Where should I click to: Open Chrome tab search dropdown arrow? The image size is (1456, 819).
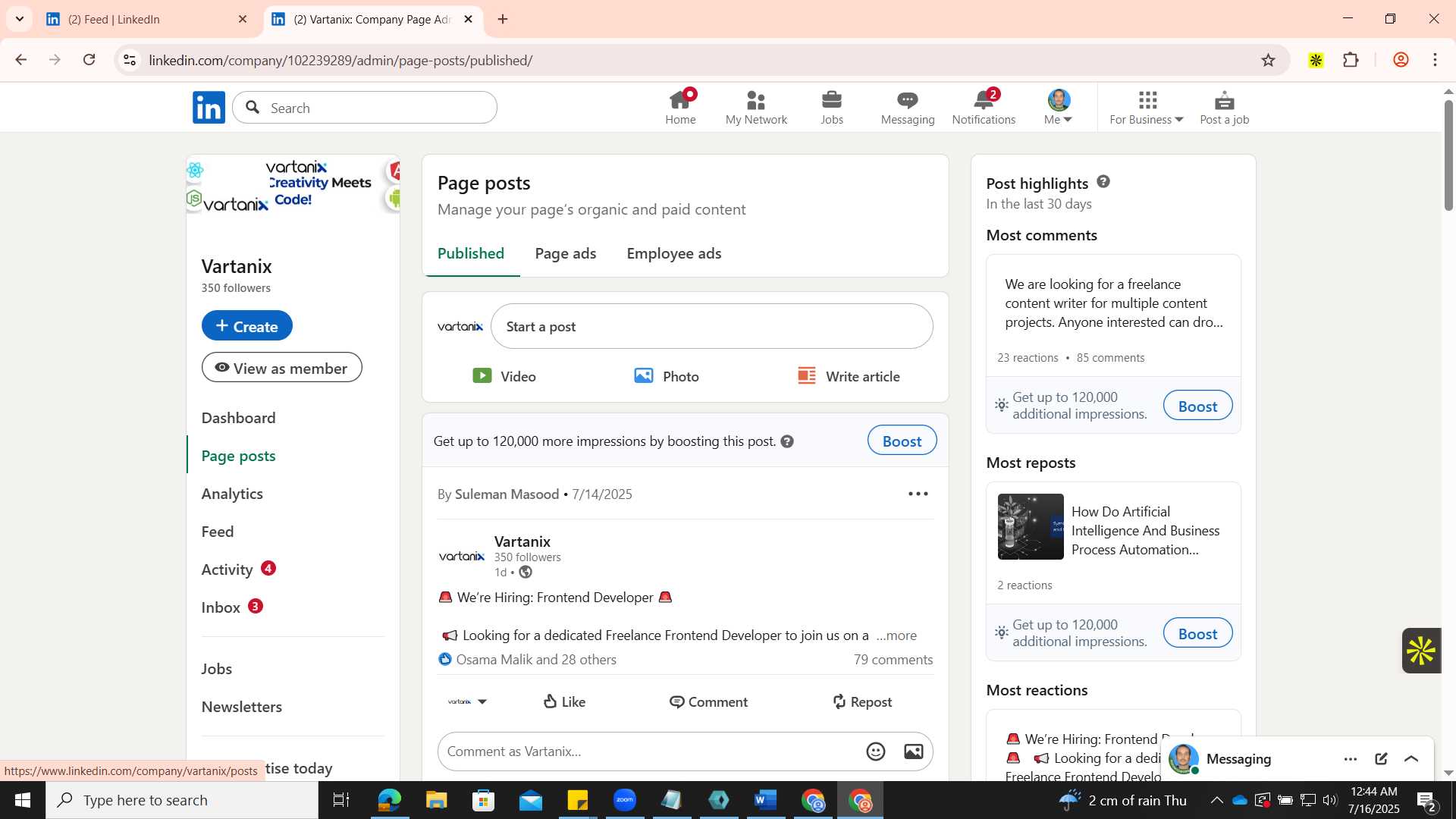pos(19,19)
